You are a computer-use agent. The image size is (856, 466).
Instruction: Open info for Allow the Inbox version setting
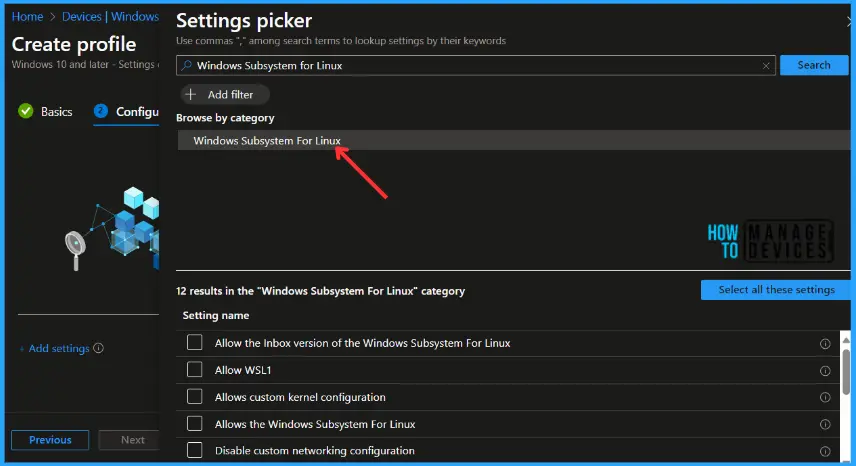[x=825, y=344]
